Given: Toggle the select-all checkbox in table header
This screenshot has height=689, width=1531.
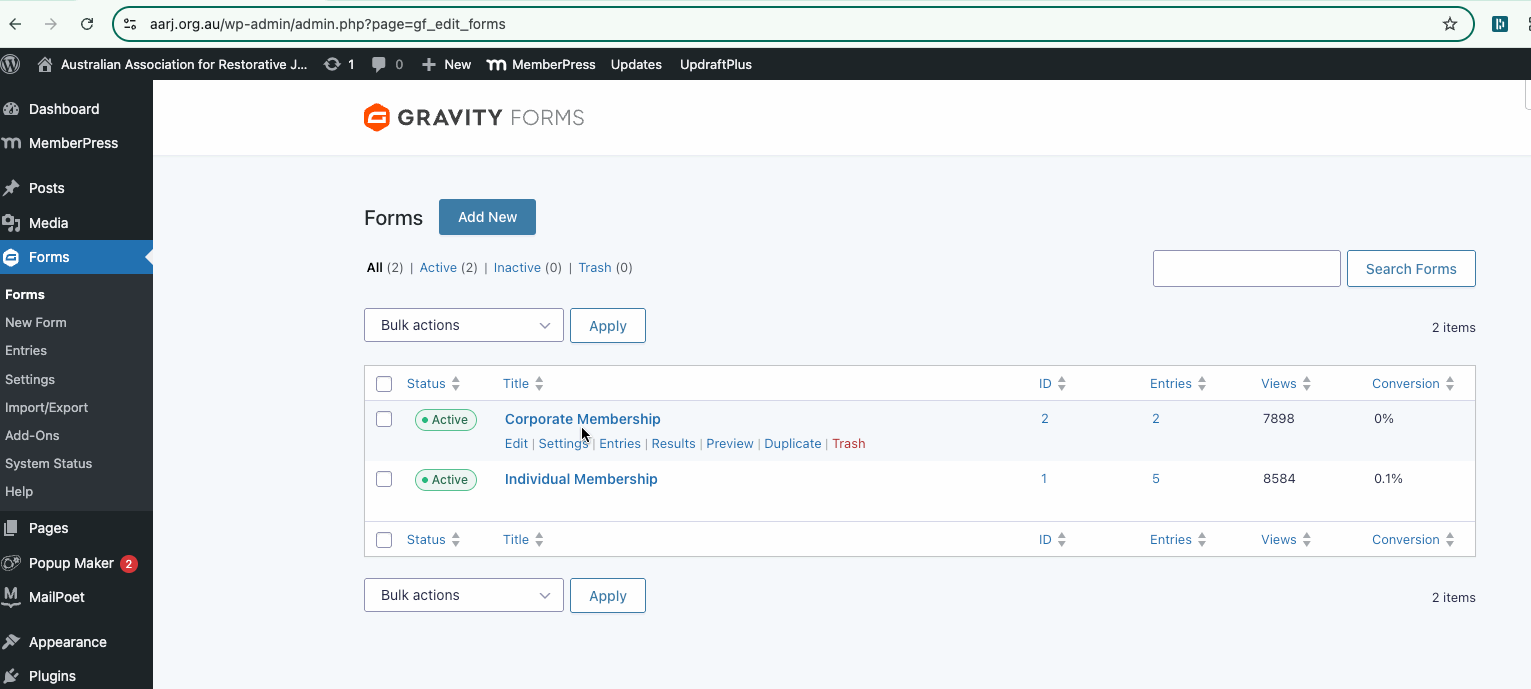Looking at the screenshot, I should click(x=384, y=384).
